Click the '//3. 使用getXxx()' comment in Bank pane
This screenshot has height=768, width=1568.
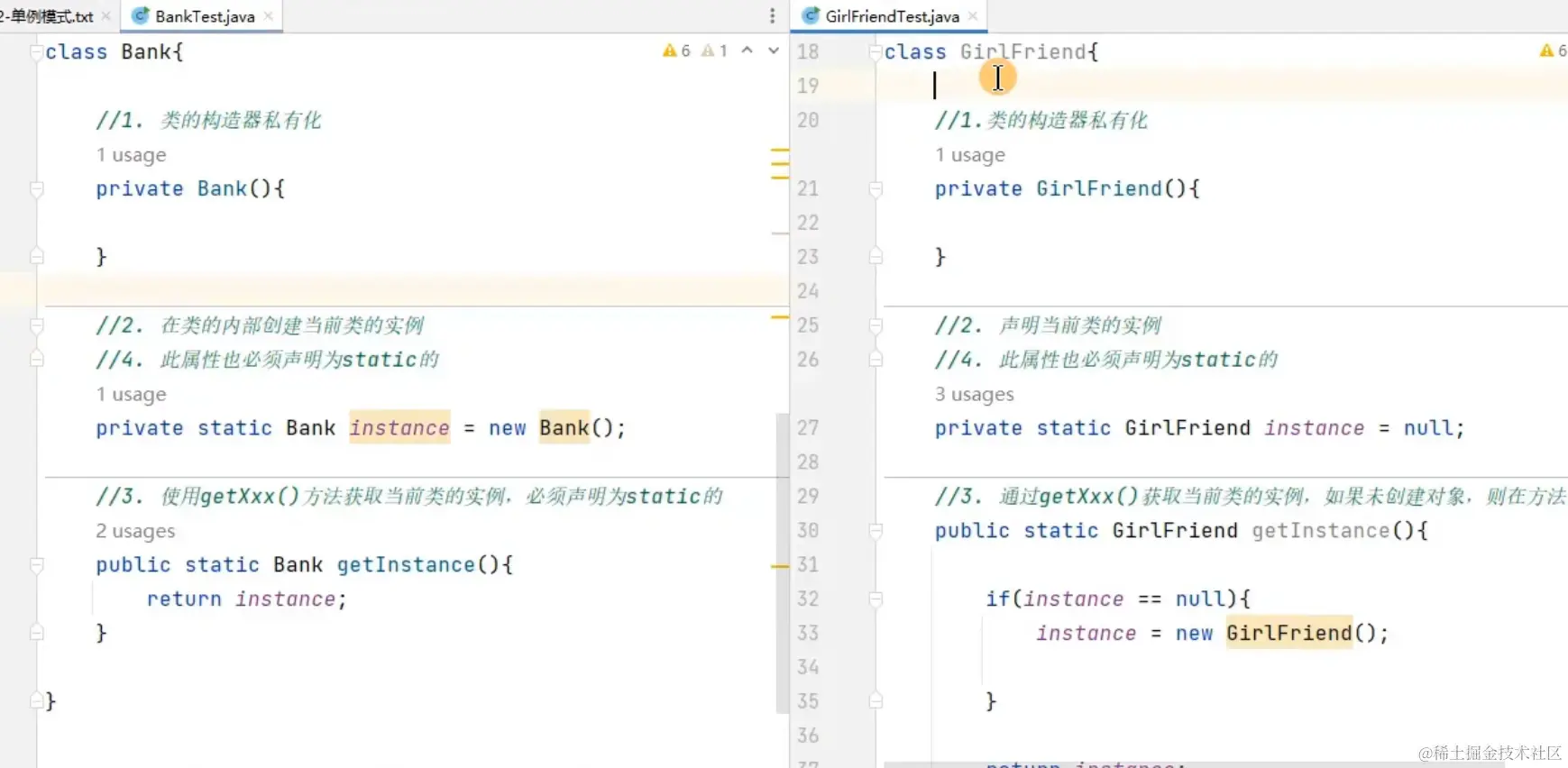(x=410, y=497)
